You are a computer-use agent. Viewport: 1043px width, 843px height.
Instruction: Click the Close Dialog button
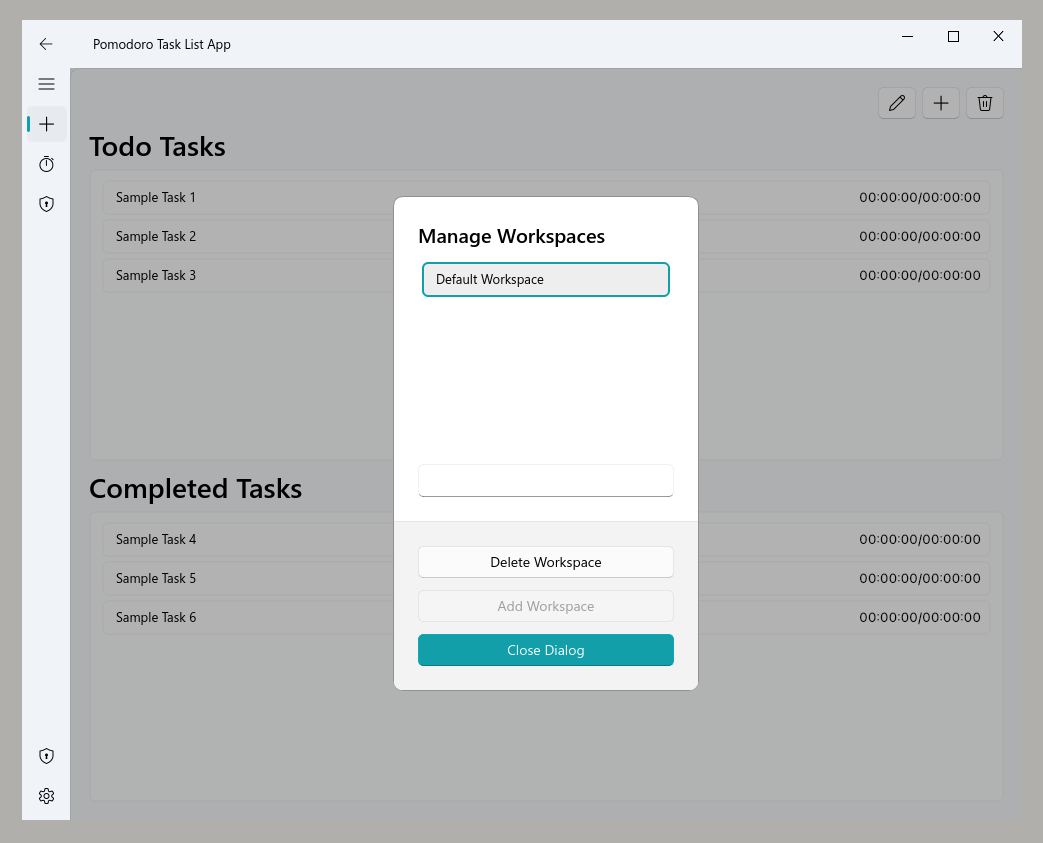coord(545,650)
